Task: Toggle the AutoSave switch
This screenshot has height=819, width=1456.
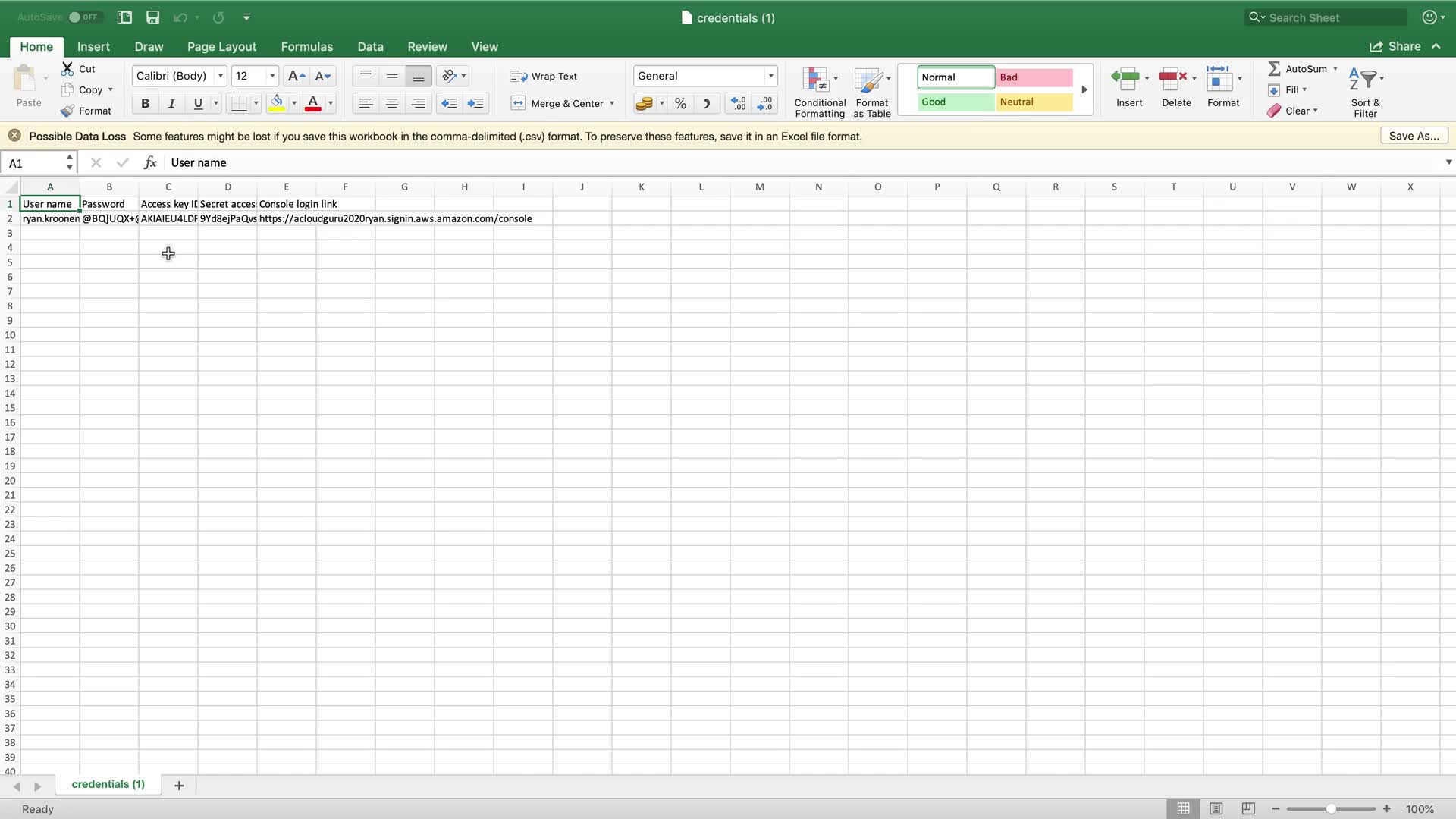Action: 83,17
